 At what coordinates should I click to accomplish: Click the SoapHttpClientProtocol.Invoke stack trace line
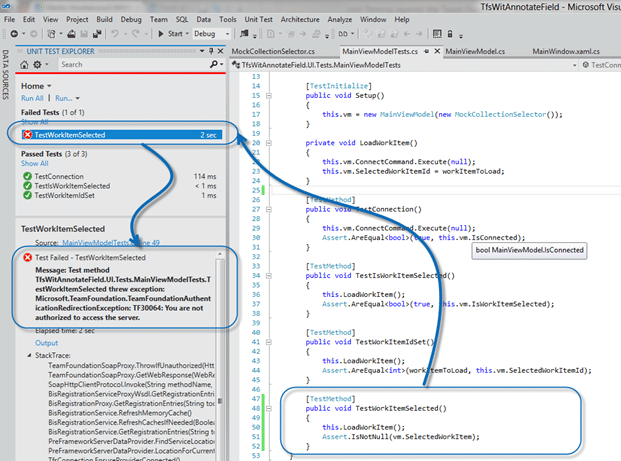(131, 384)
